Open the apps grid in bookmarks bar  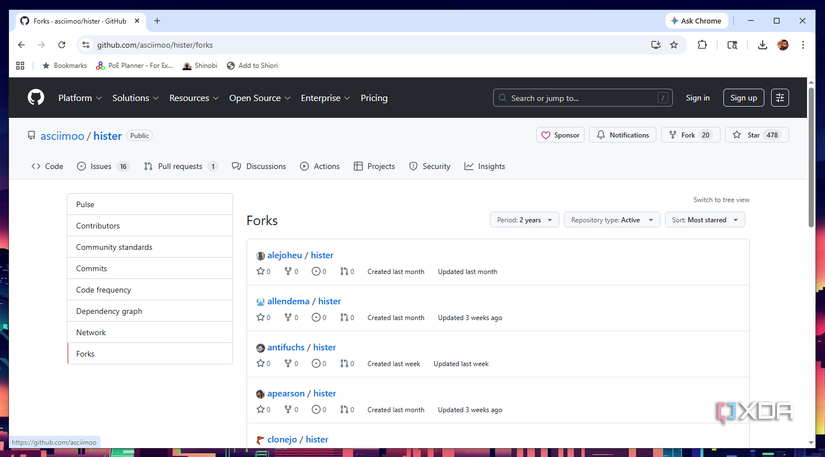click(x=20, y=66)
